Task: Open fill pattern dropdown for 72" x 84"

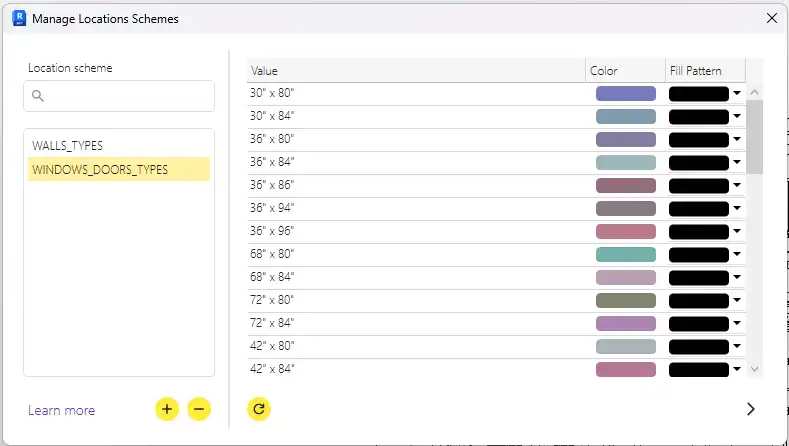Action: 737,323
